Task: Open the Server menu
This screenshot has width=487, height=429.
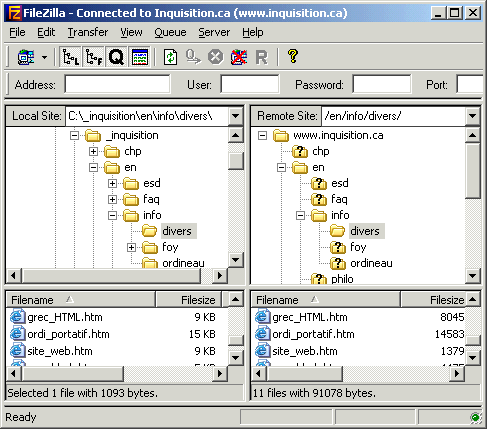Action: 214,32
